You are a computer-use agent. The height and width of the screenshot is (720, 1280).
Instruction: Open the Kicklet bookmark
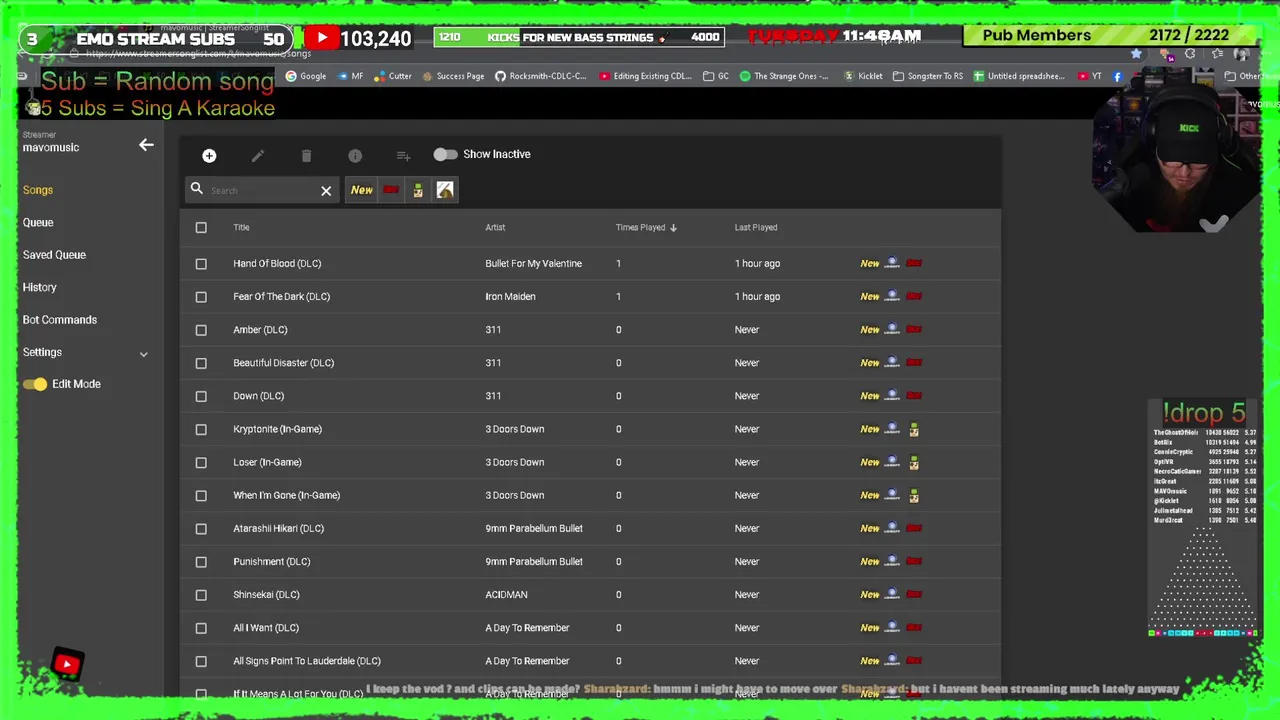click(x=863, y=76)
